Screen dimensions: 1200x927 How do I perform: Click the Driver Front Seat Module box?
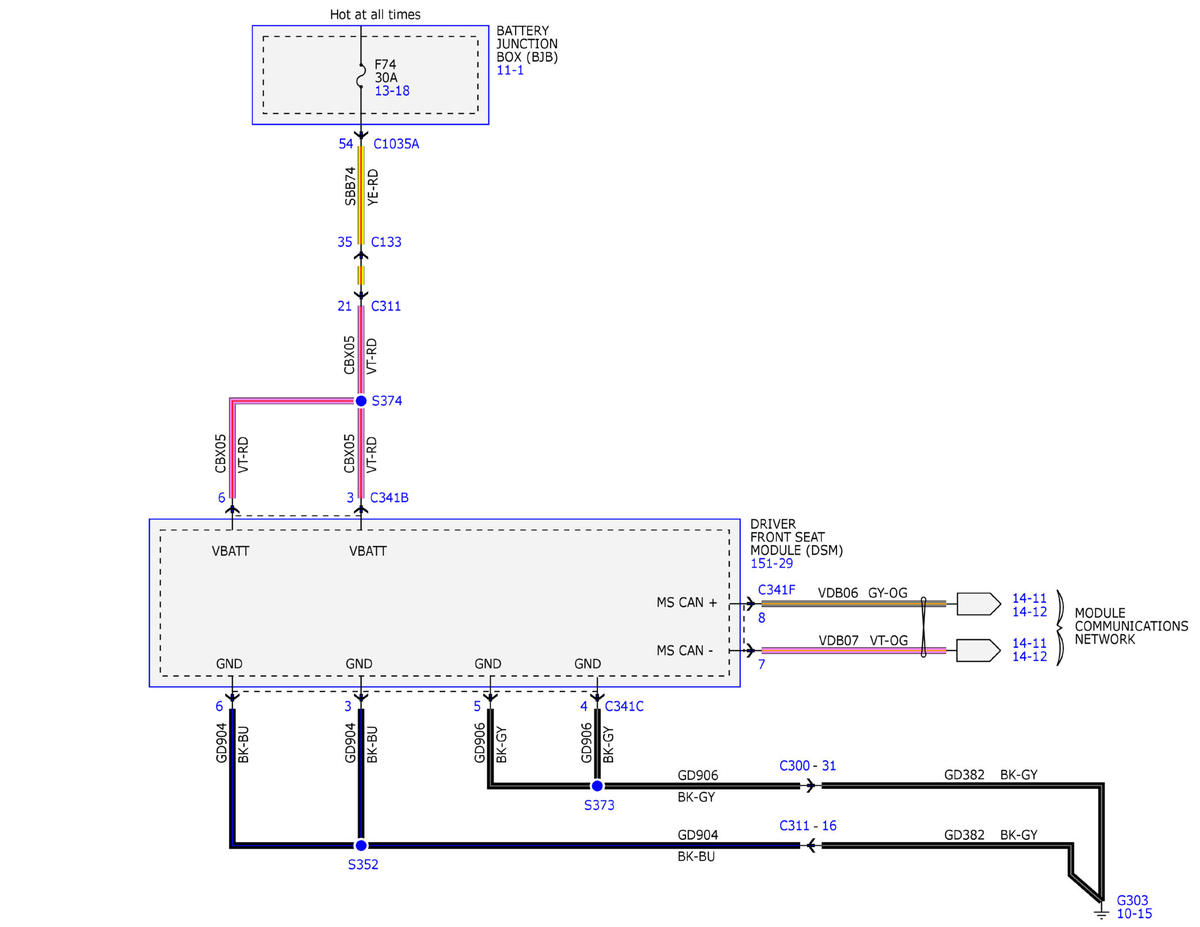pyautogui.click(x=445, y=603)
